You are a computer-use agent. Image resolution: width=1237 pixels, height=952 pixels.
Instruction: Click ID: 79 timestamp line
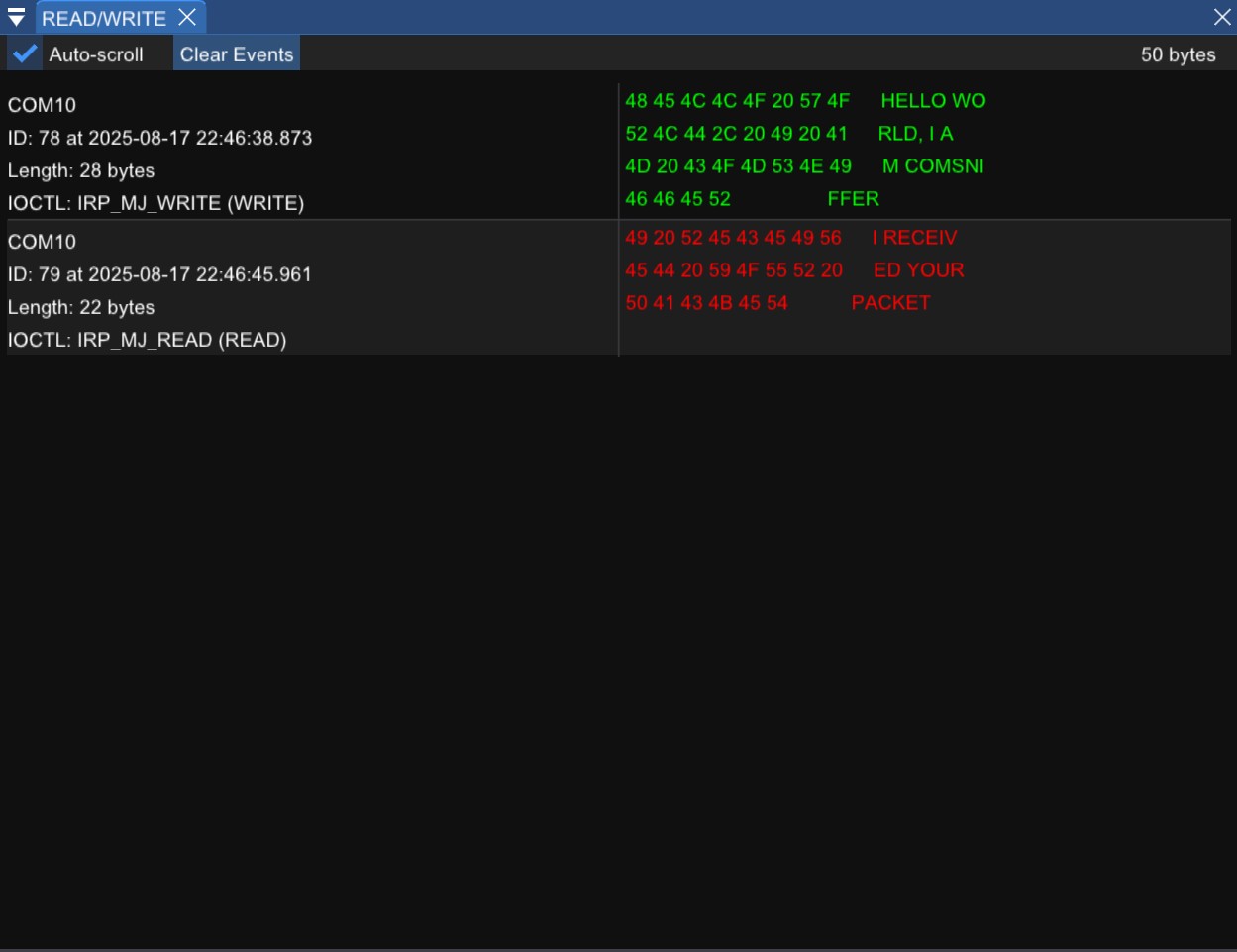[x=159, y=274]
